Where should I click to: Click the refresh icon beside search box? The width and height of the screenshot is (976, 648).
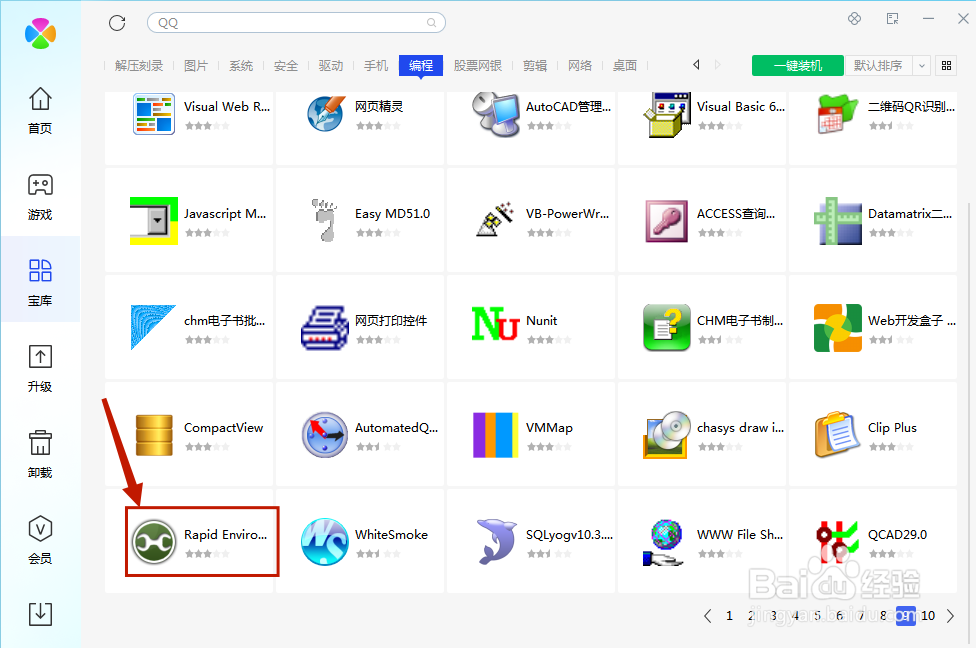click(x=117, y=23)
